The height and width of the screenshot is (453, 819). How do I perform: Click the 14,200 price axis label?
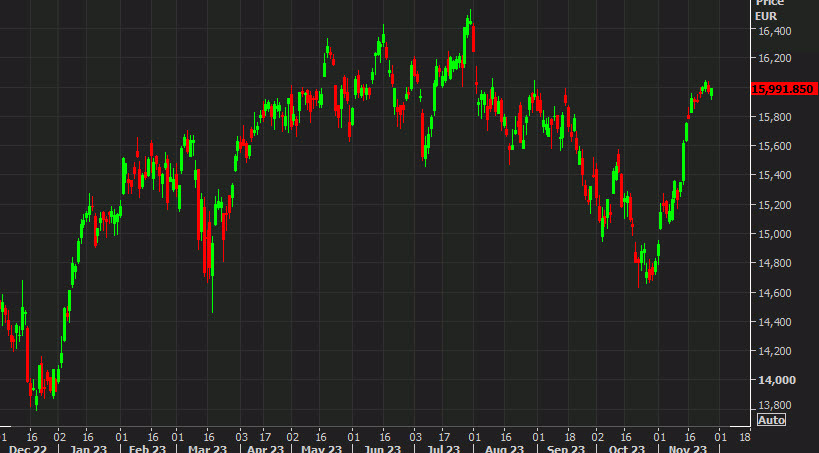pyautogui.click(x=775, y=351)
